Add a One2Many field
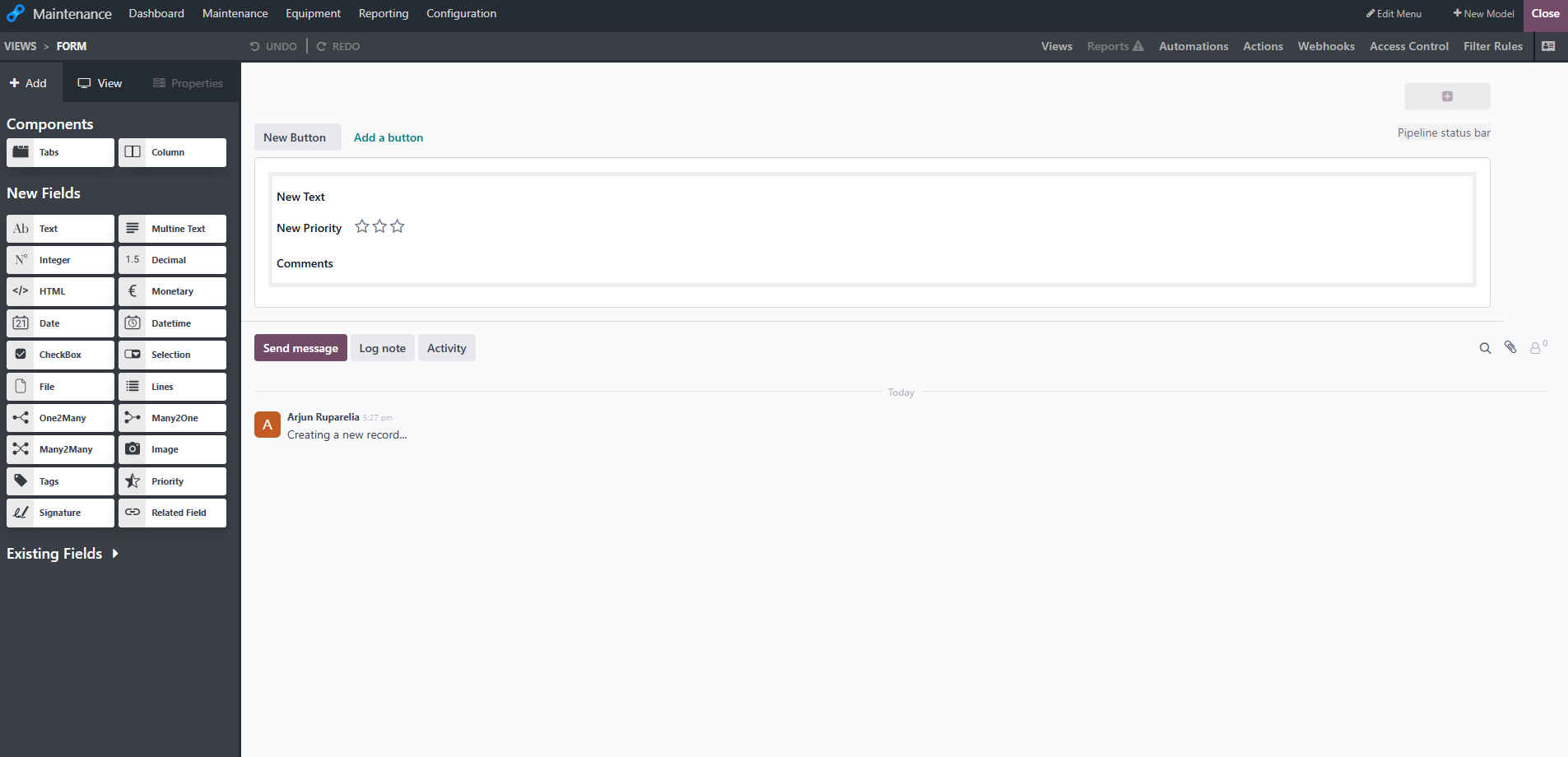 point(60,417)
